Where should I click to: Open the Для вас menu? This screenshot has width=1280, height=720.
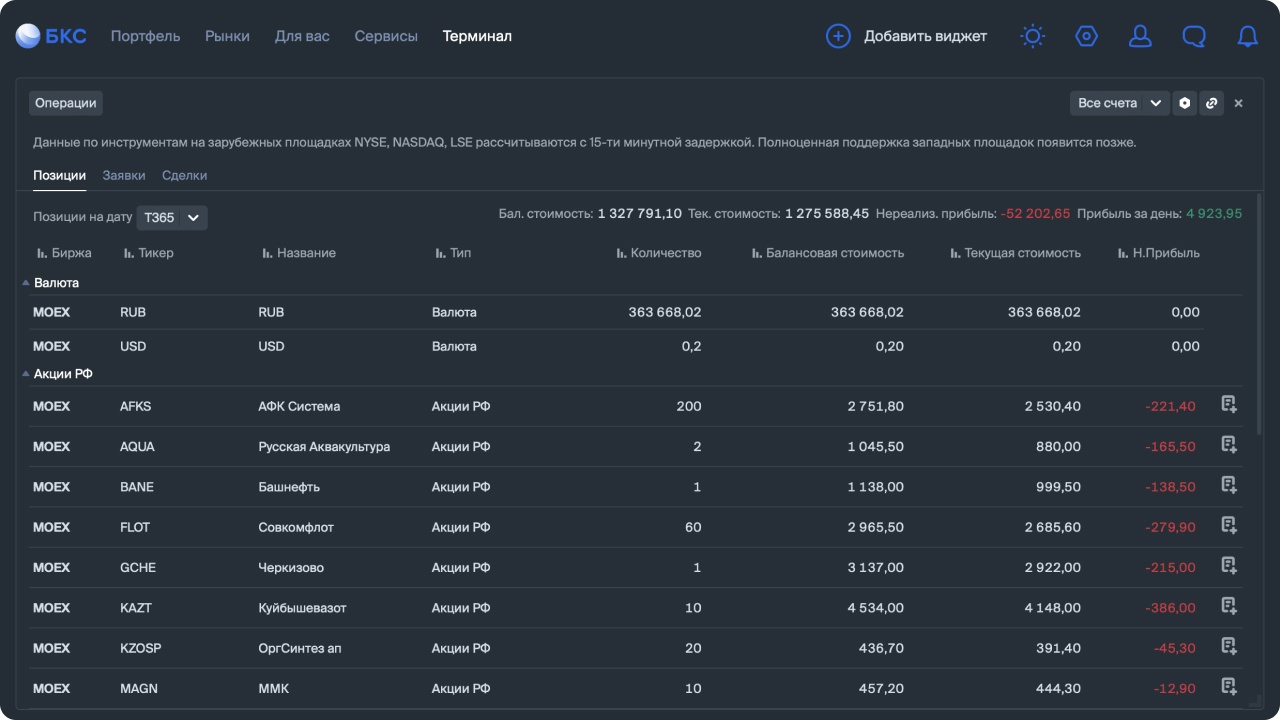[x=302, y=36]
